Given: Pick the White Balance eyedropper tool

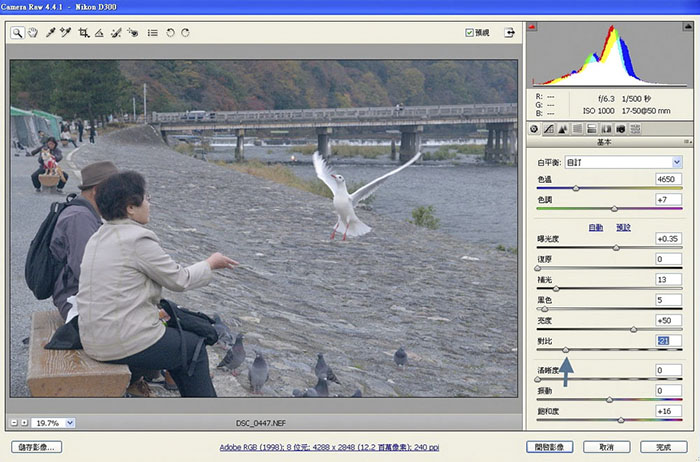Looking at the screenshot, I should (50, 33).
